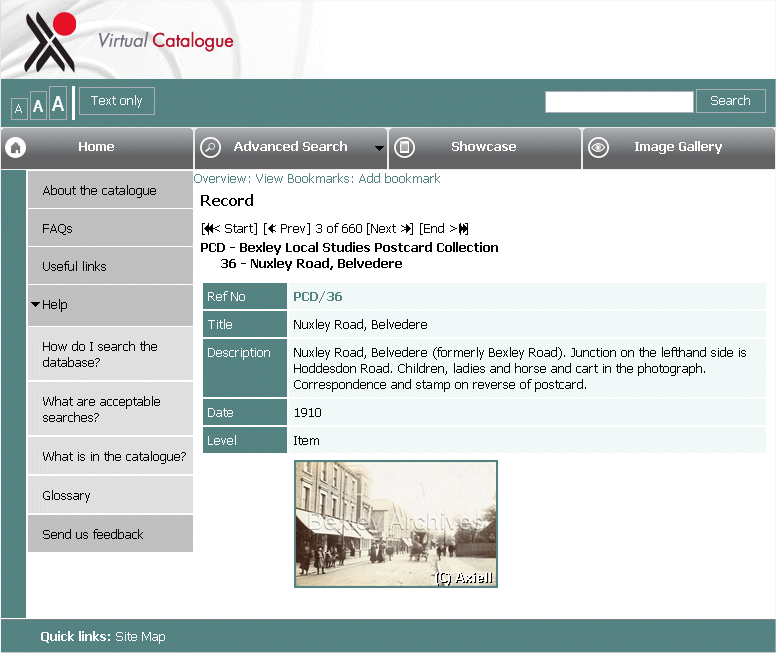Viewport: 776px width, 653px height.
Task: Jump to the End record
Action: click(x=444, y=229)
